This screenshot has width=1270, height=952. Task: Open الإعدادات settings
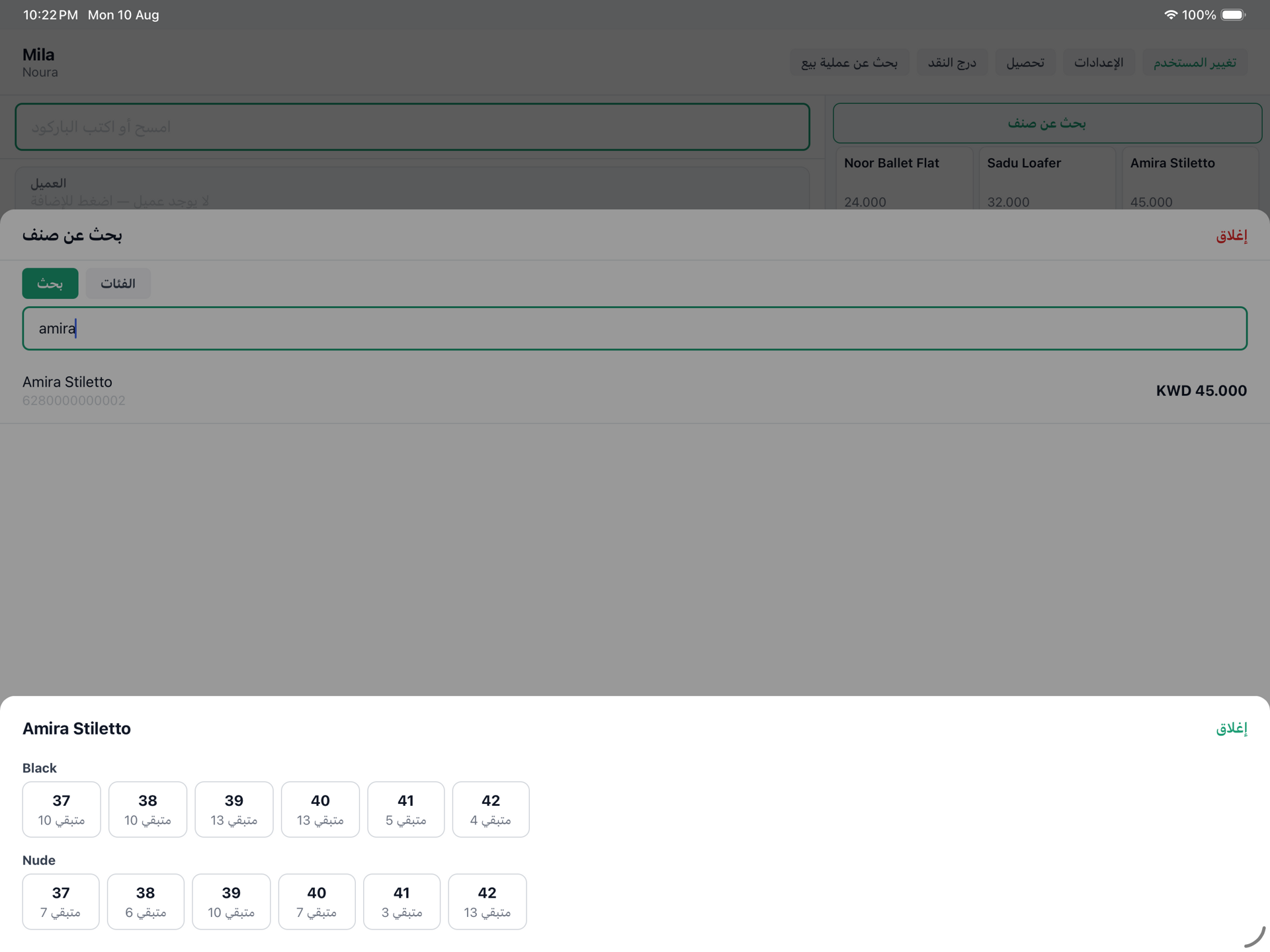coord(1099,62)
